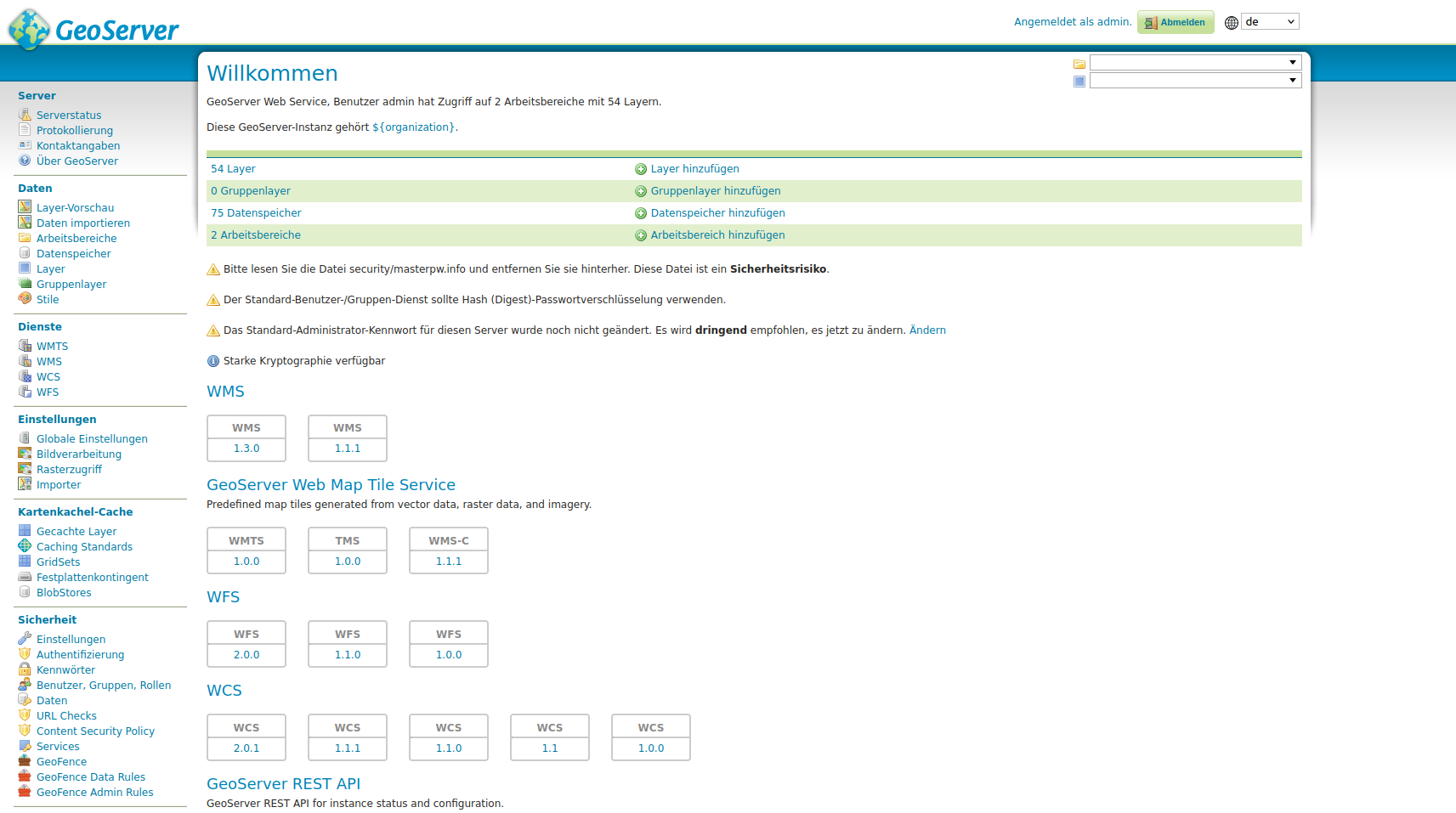The image size is (1456, 813).
Task: Click the plus icon beside Datenspeicher hinzufügen
Action: pyautogui.click(x=641, y=213)
